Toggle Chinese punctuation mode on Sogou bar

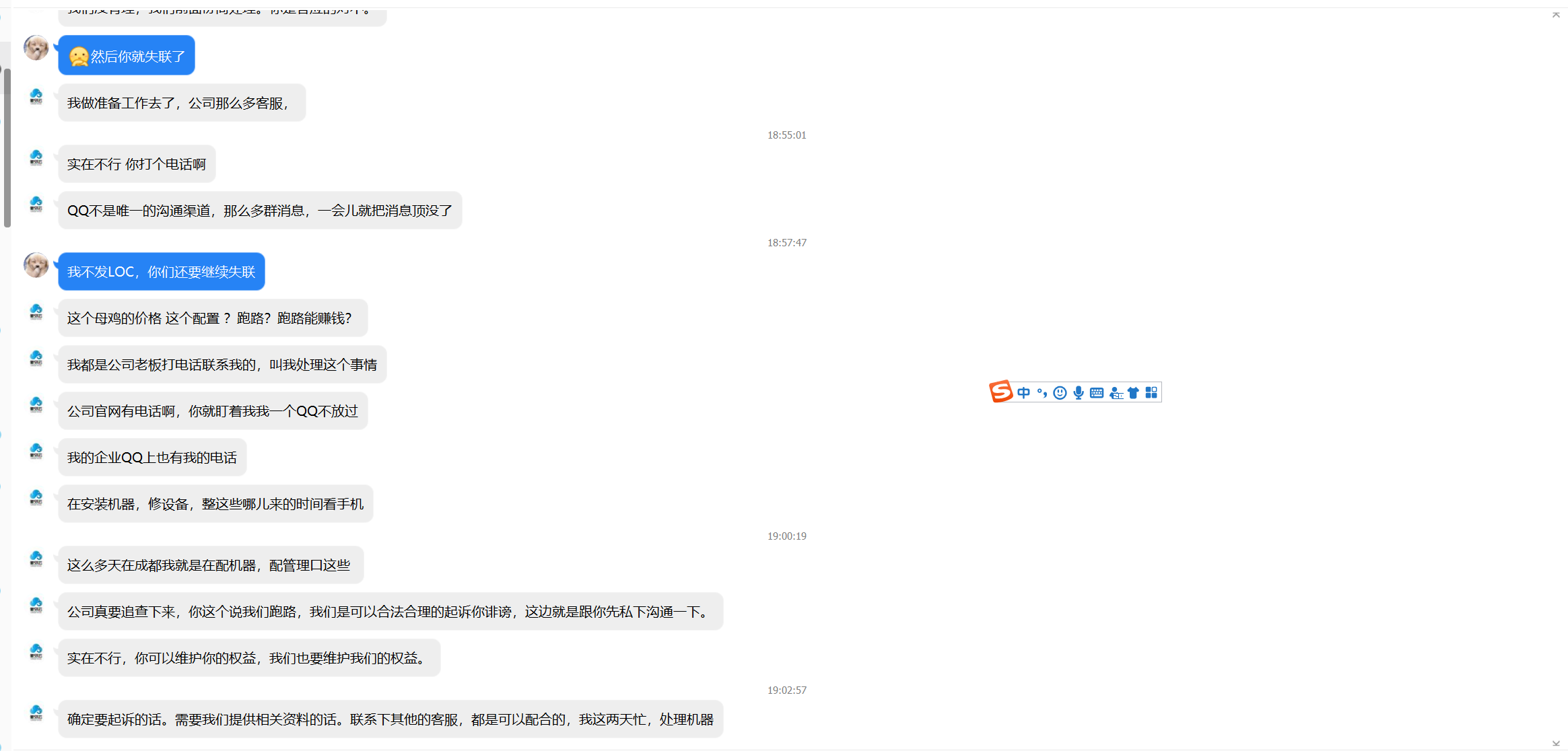(1042, 393)
